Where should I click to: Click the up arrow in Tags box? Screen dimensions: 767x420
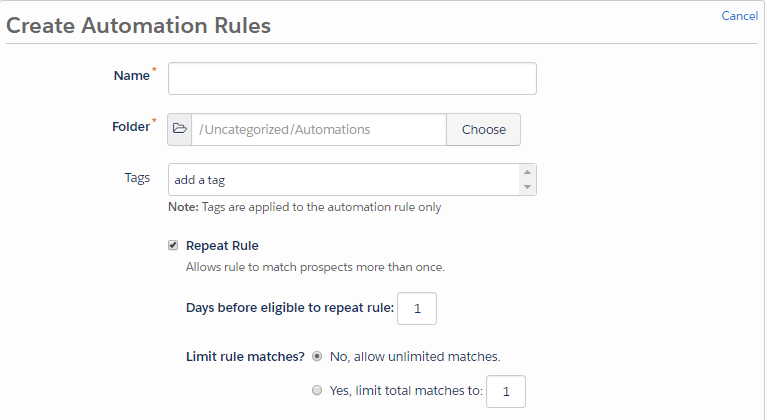(x=527, y=172)
